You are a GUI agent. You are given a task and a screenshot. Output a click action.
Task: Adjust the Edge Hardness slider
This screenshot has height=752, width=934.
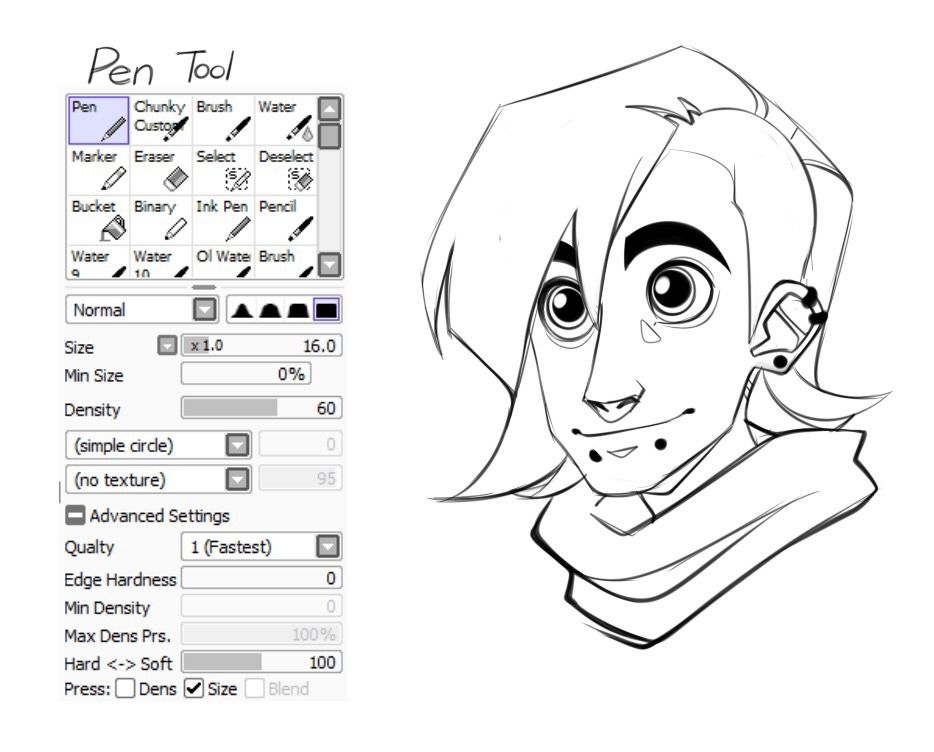coord(261,578)
